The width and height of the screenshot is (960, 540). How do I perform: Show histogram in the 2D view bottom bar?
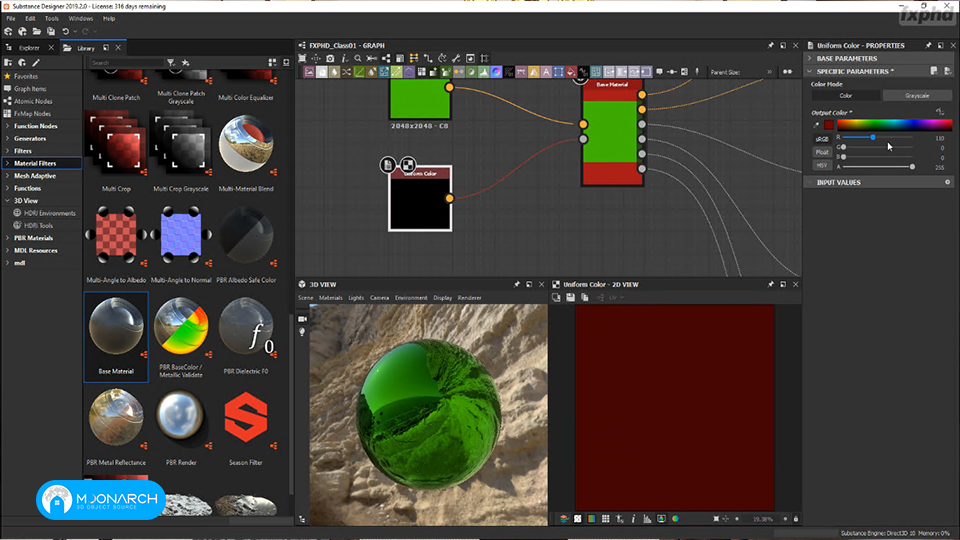point(647,519)
